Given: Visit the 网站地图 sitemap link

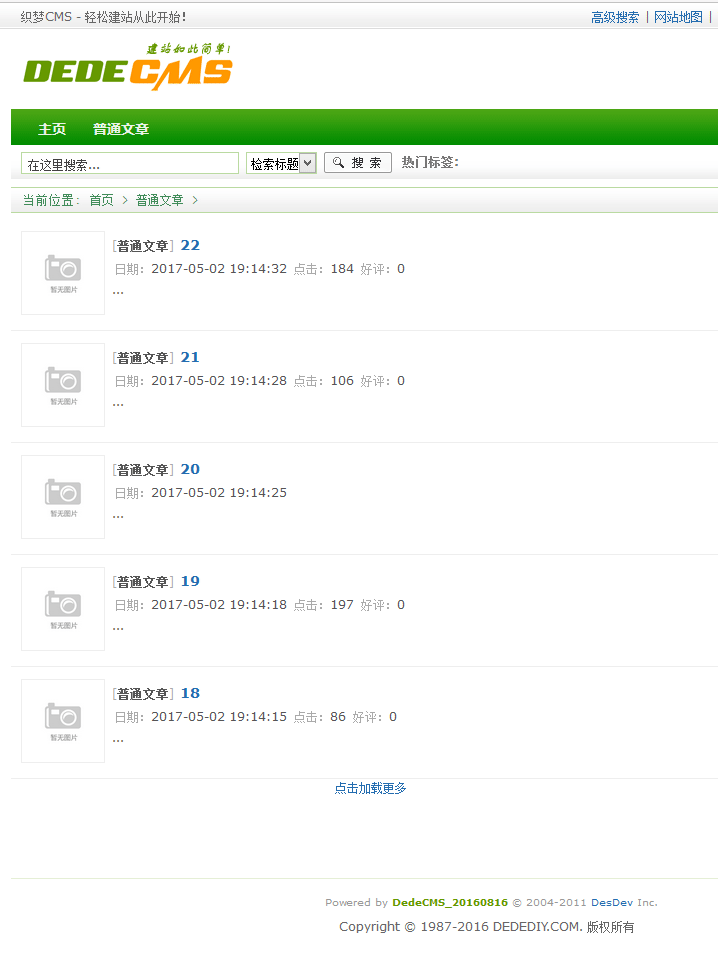Looking at the screenshot, I should [678, 17].
